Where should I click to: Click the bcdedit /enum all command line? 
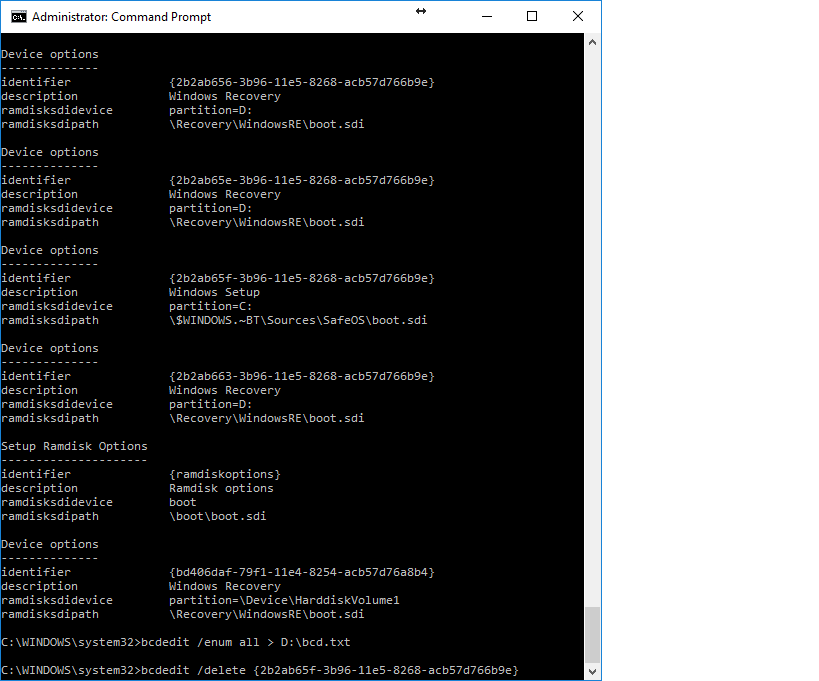[176, 642]
